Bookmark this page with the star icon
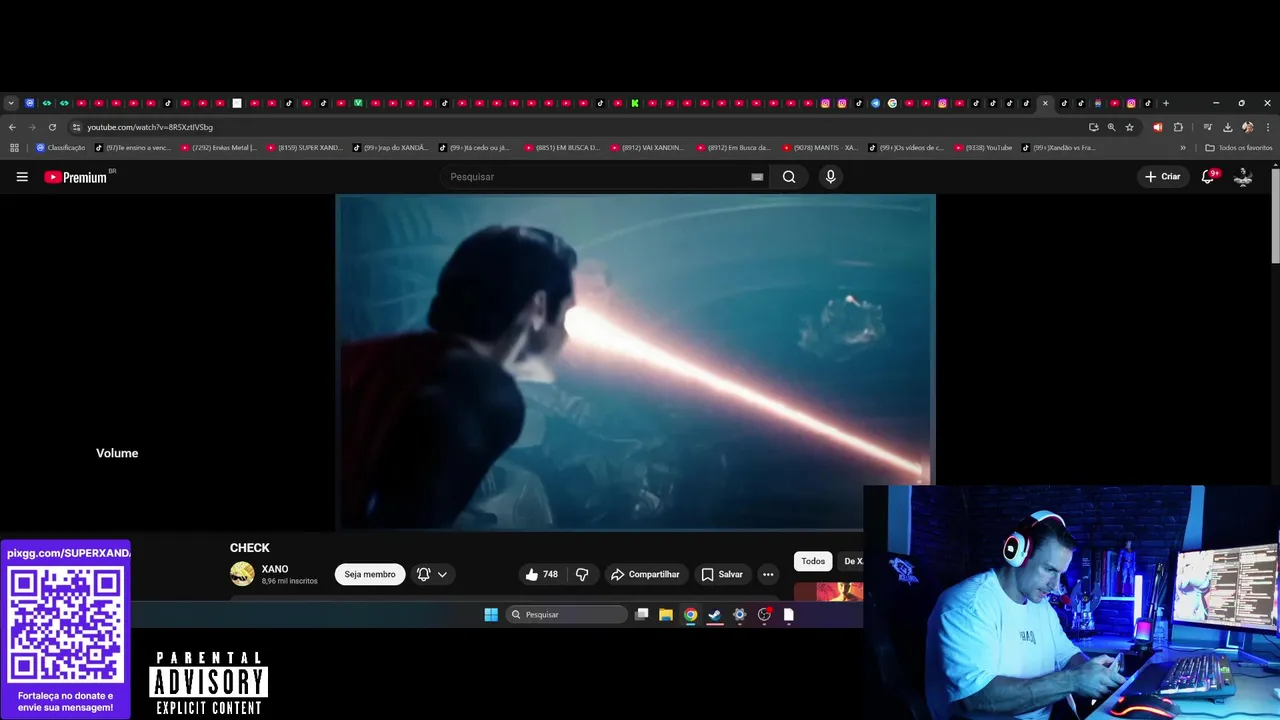1280x720 pixels. (x=1129, y=128)
